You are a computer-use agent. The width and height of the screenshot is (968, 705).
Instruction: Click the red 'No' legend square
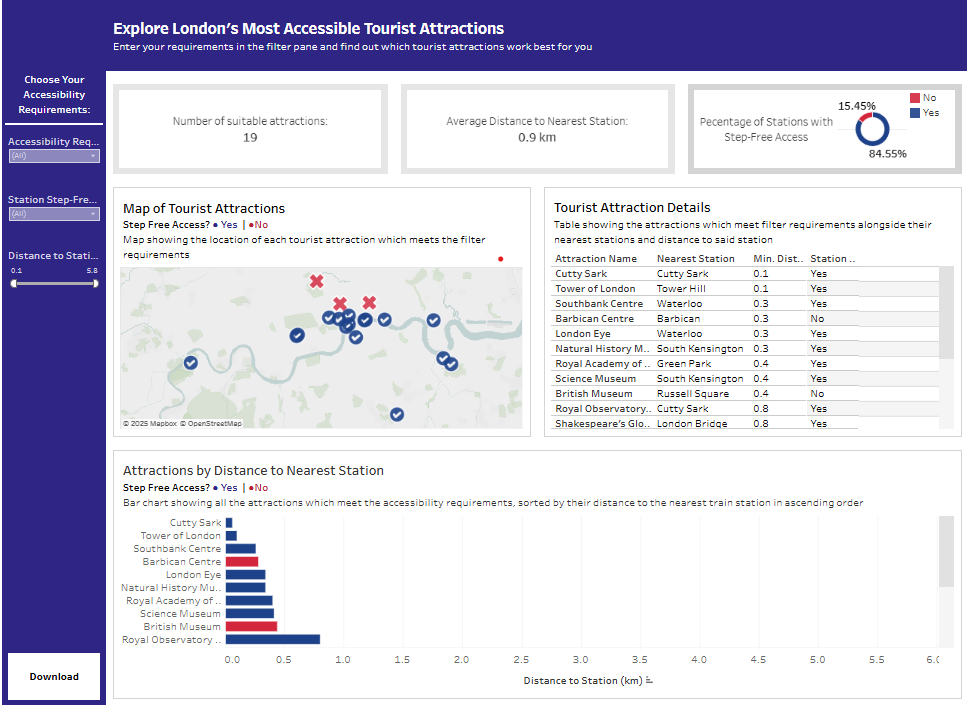[x=914, y=98]
